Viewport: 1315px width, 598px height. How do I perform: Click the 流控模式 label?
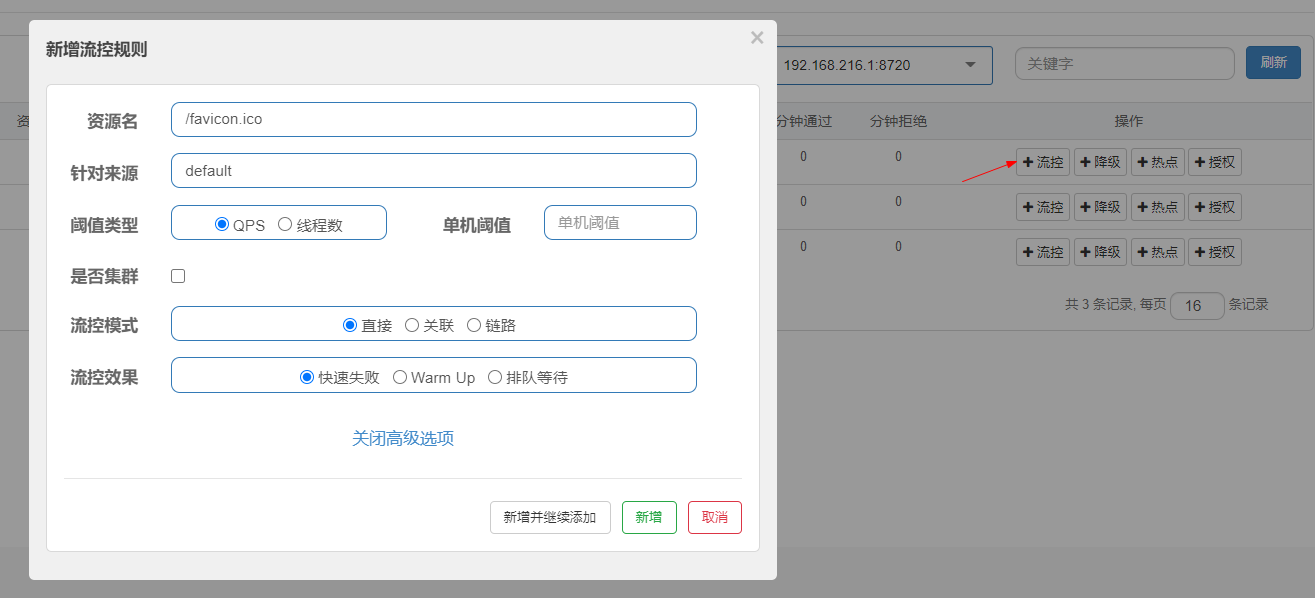click(104, 325)
